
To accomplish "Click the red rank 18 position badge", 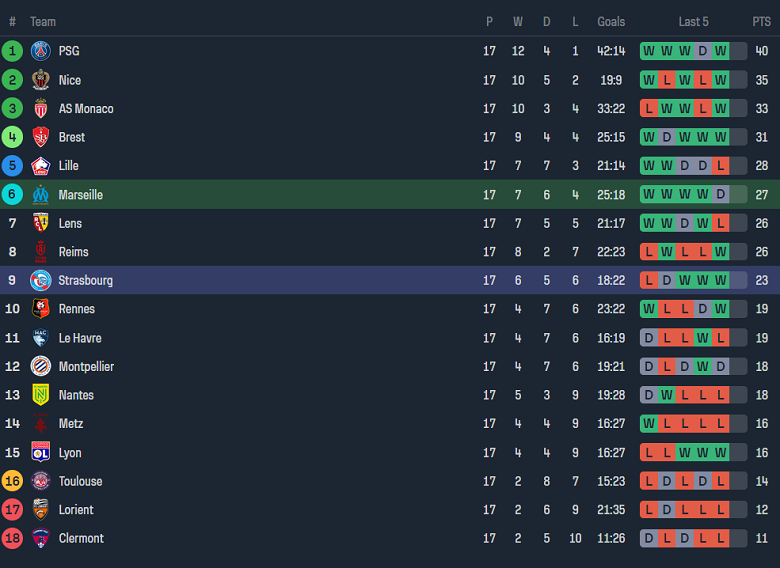I will point(12,538).
